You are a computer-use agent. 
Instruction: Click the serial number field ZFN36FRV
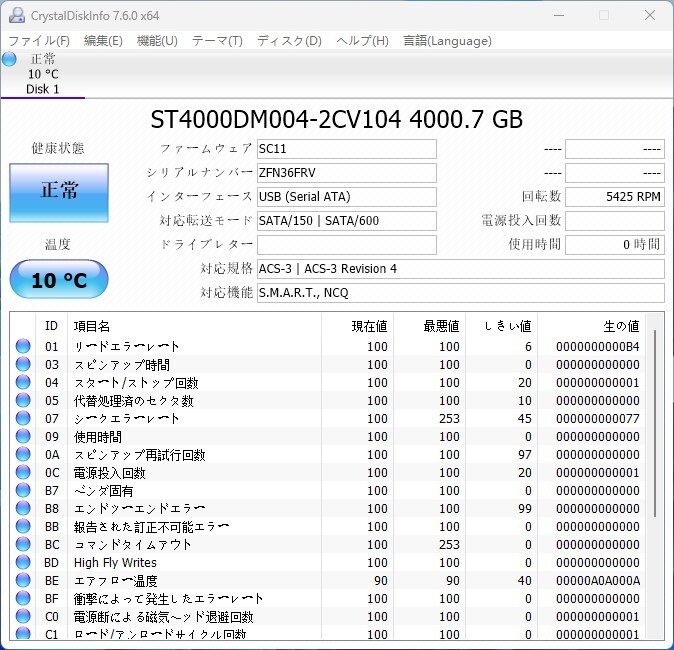[x=347, y=173]
